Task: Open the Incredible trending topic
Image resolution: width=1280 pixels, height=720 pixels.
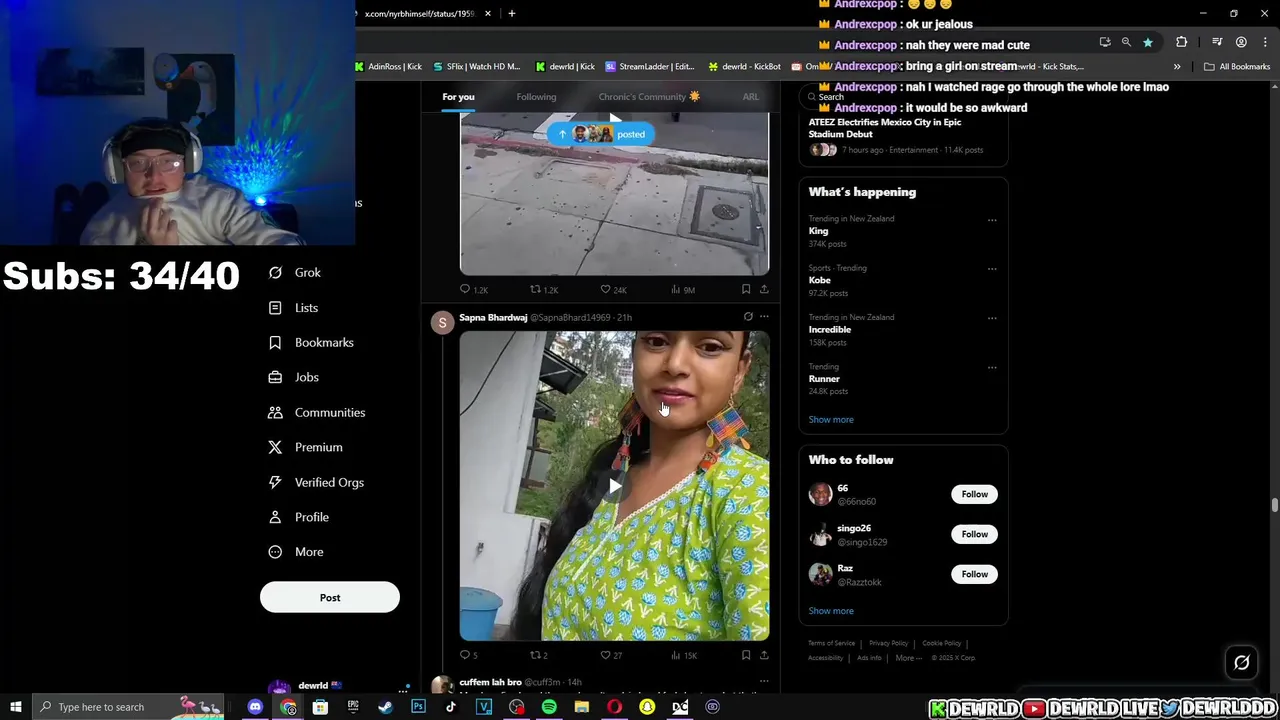Action: (x=830, y=329)
